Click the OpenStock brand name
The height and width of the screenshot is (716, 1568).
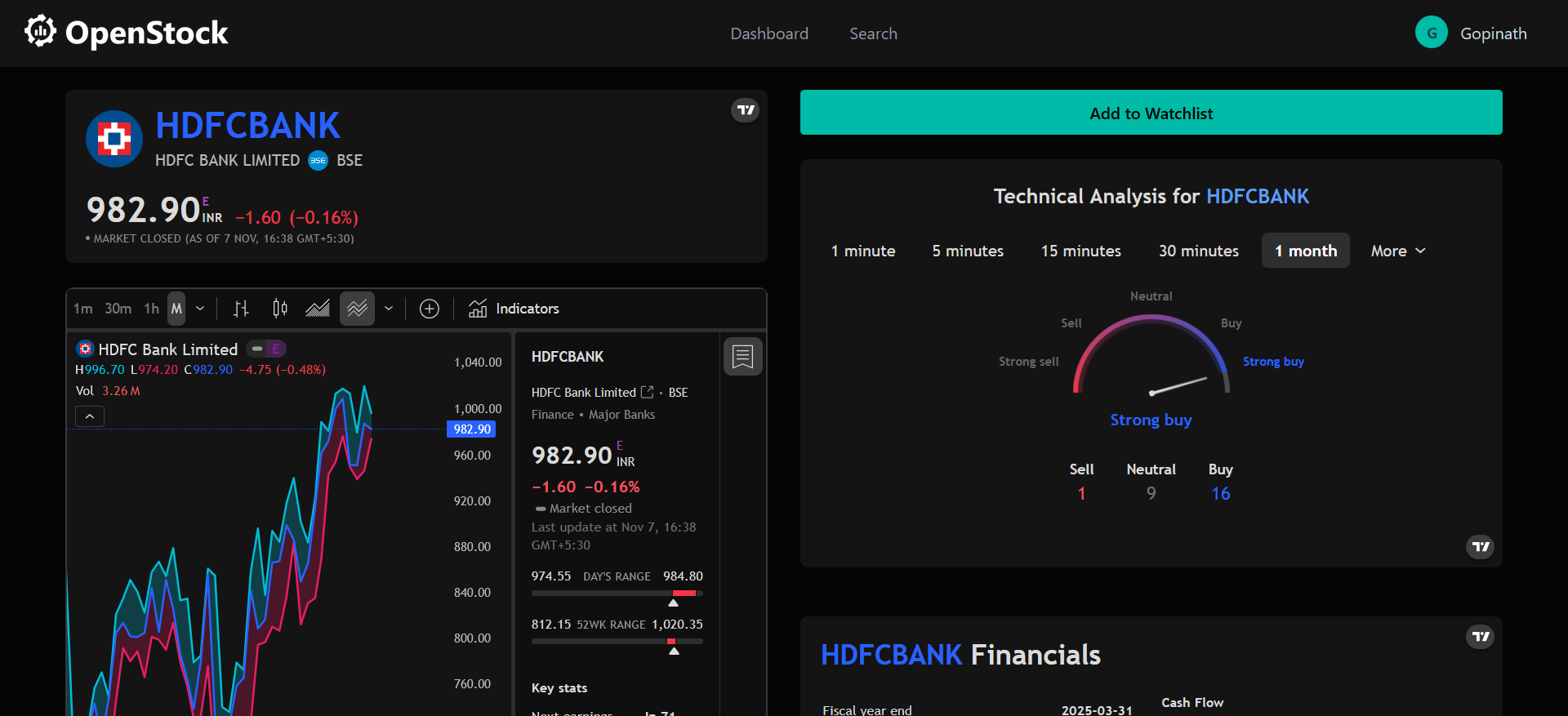point(147,33)
